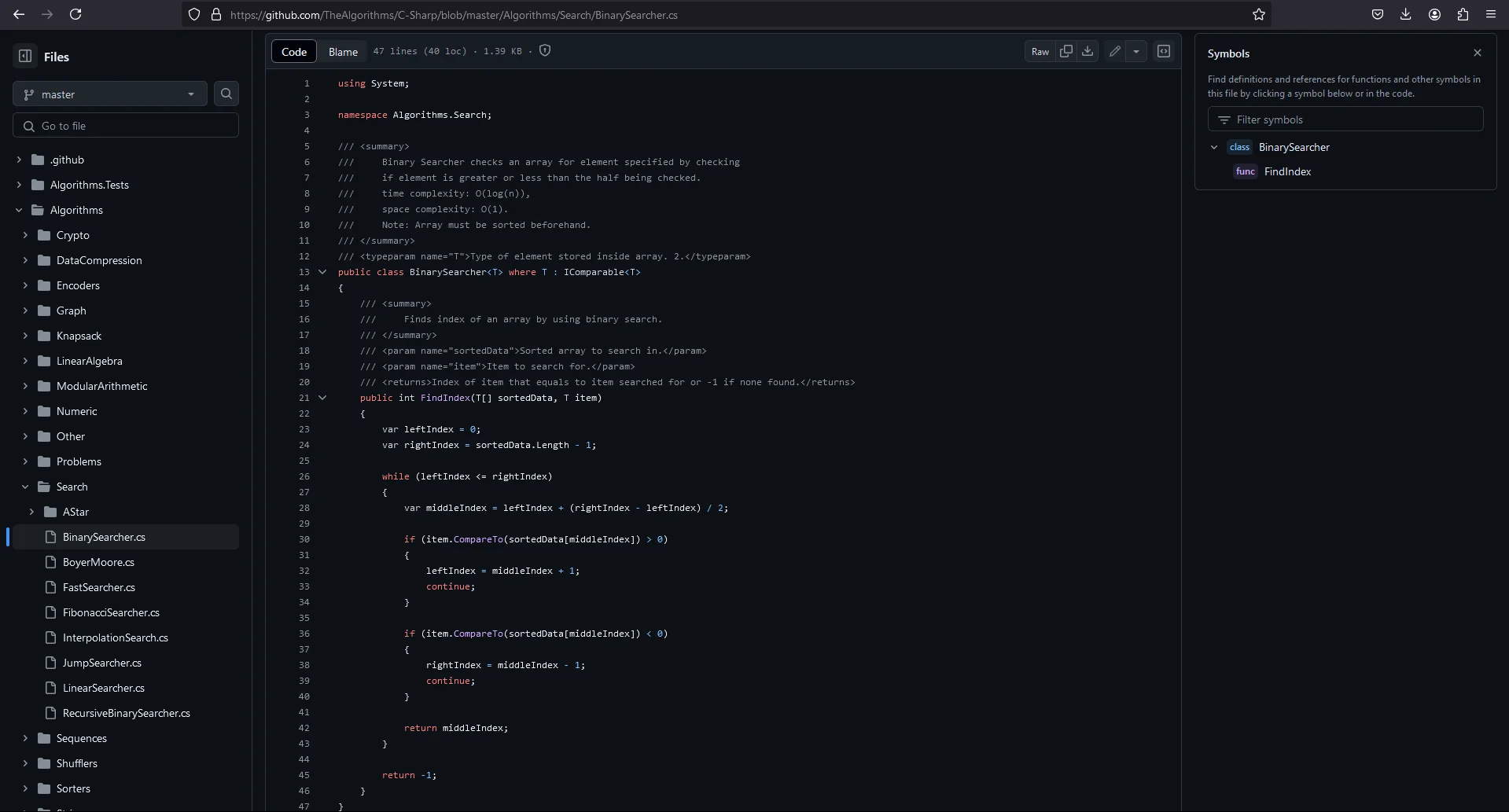This screenshot has height=812, width=1509.
Task: Open the browser extensions menu
Action: pos(1463,14)
